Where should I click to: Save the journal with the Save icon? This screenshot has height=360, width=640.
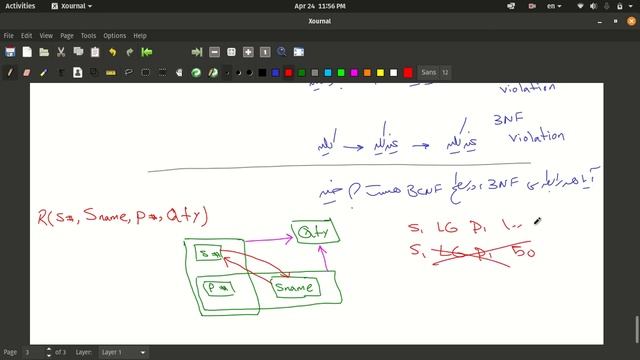(10, 52)
